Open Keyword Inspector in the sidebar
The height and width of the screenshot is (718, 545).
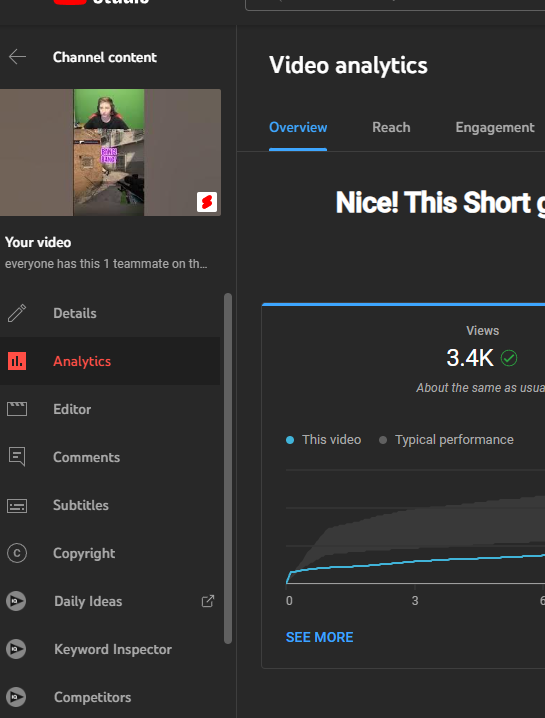[x=110, y=649]
